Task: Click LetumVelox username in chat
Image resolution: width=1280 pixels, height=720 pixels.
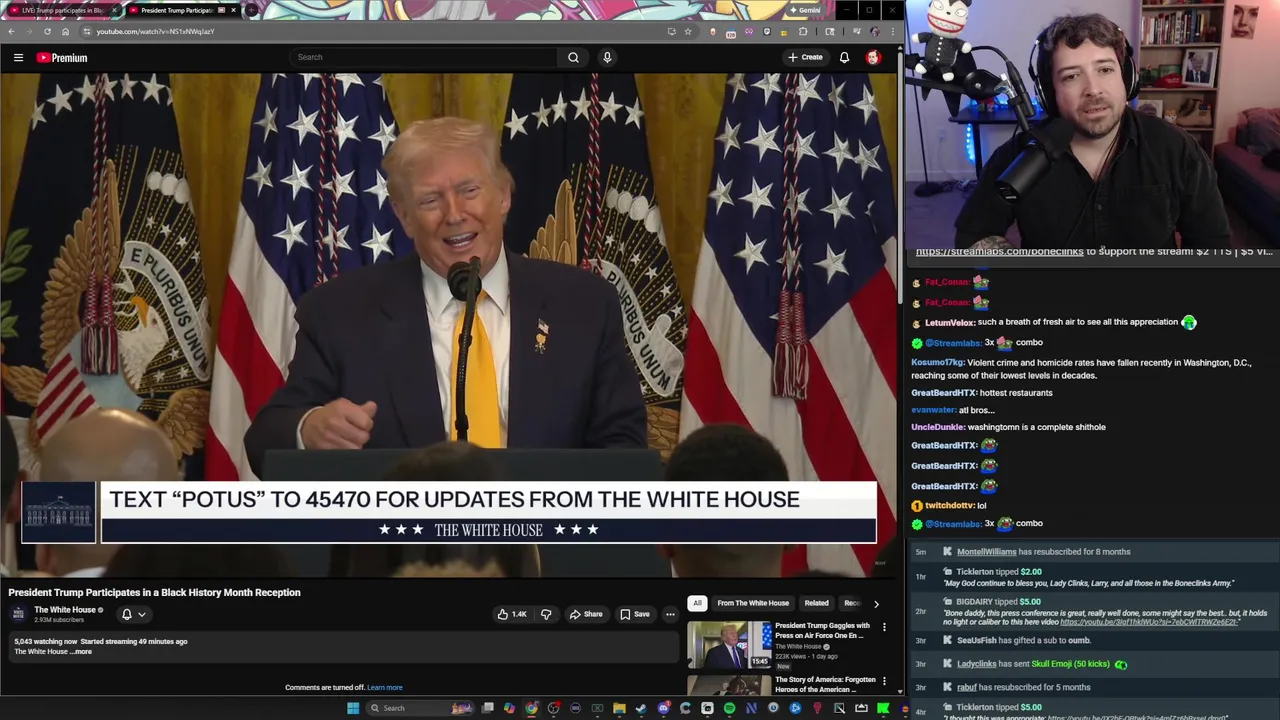Action: coord(949,322)
